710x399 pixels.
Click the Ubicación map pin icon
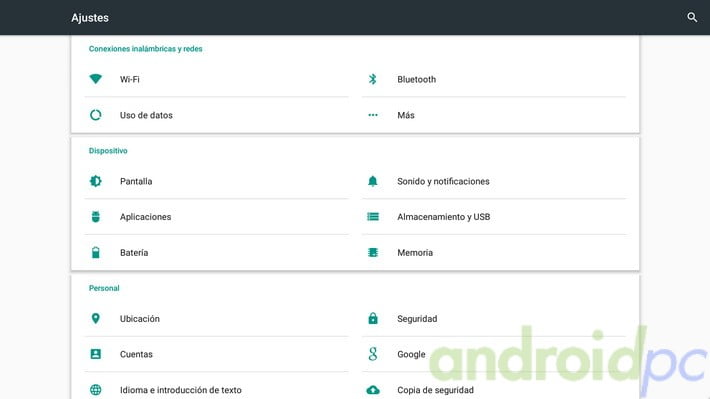click(x=96, y=318)
